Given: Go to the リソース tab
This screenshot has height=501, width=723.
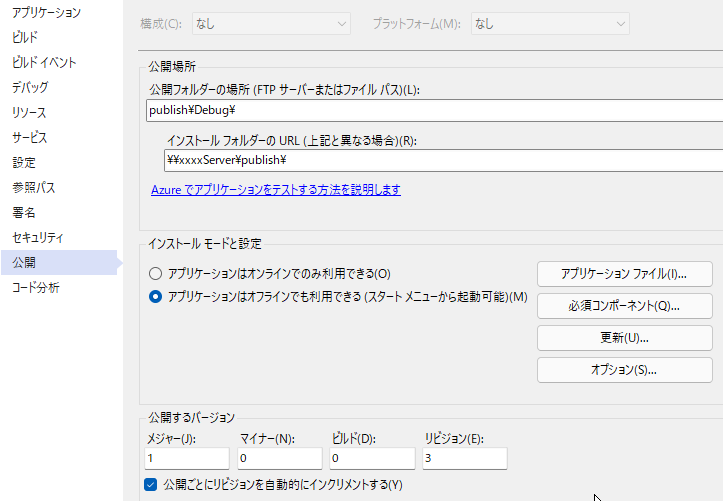Looking at the screenshot, I should (x=29, y=112).
